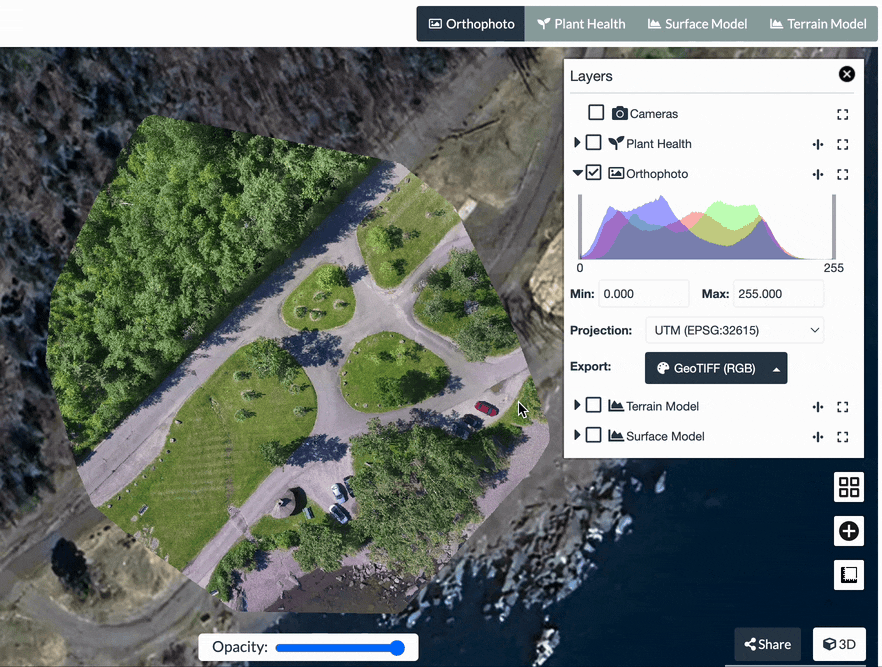Close the Layers panel
The height and width of the screenshot is (667, 882).
click(x=846, y=74)
